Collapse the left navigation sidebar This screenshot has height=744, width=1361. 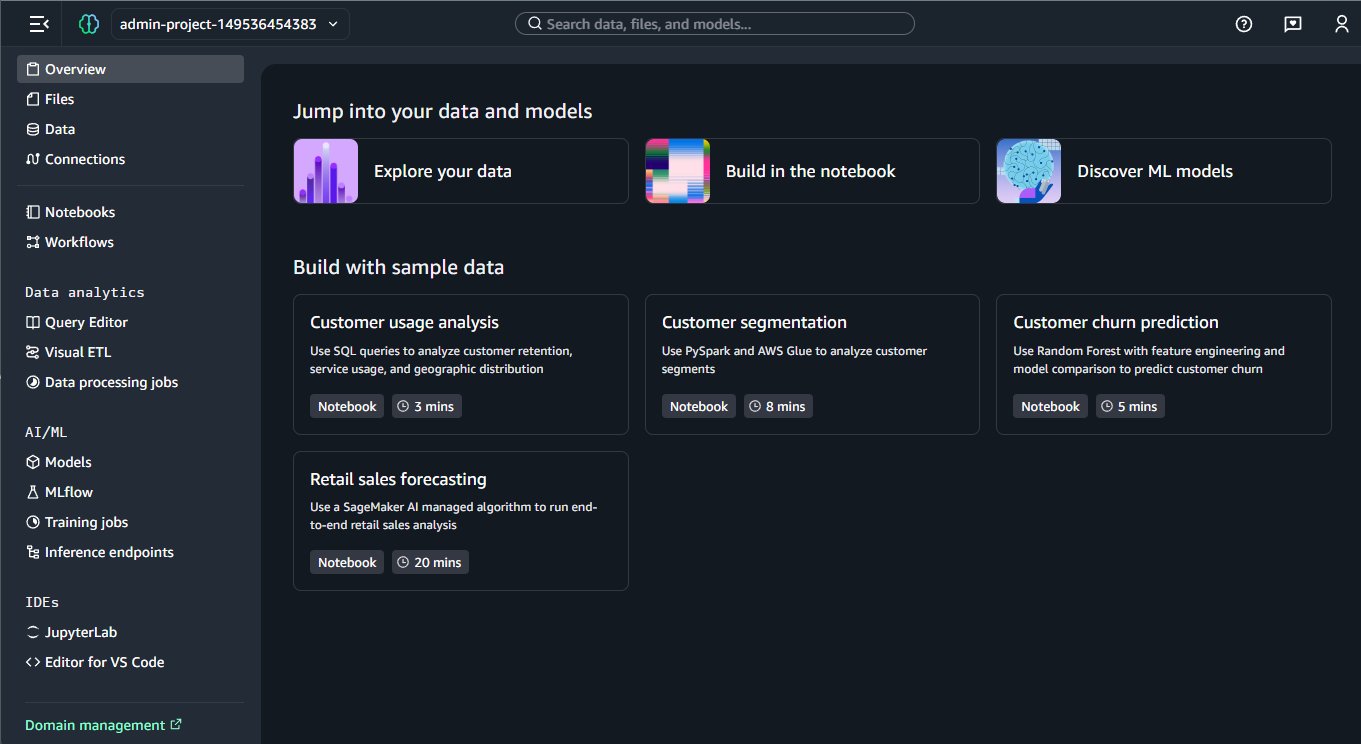click(x=38, y=24)
